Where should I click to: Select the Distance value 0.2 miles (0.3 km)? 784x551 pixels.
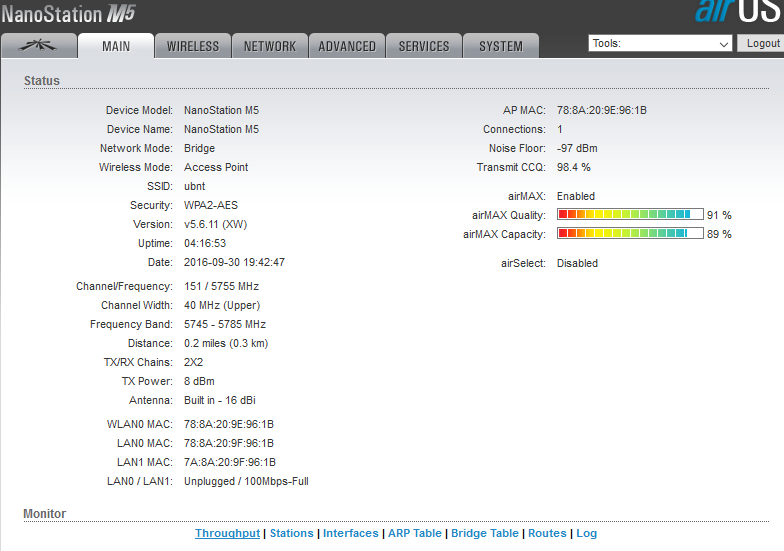(226, 343)
